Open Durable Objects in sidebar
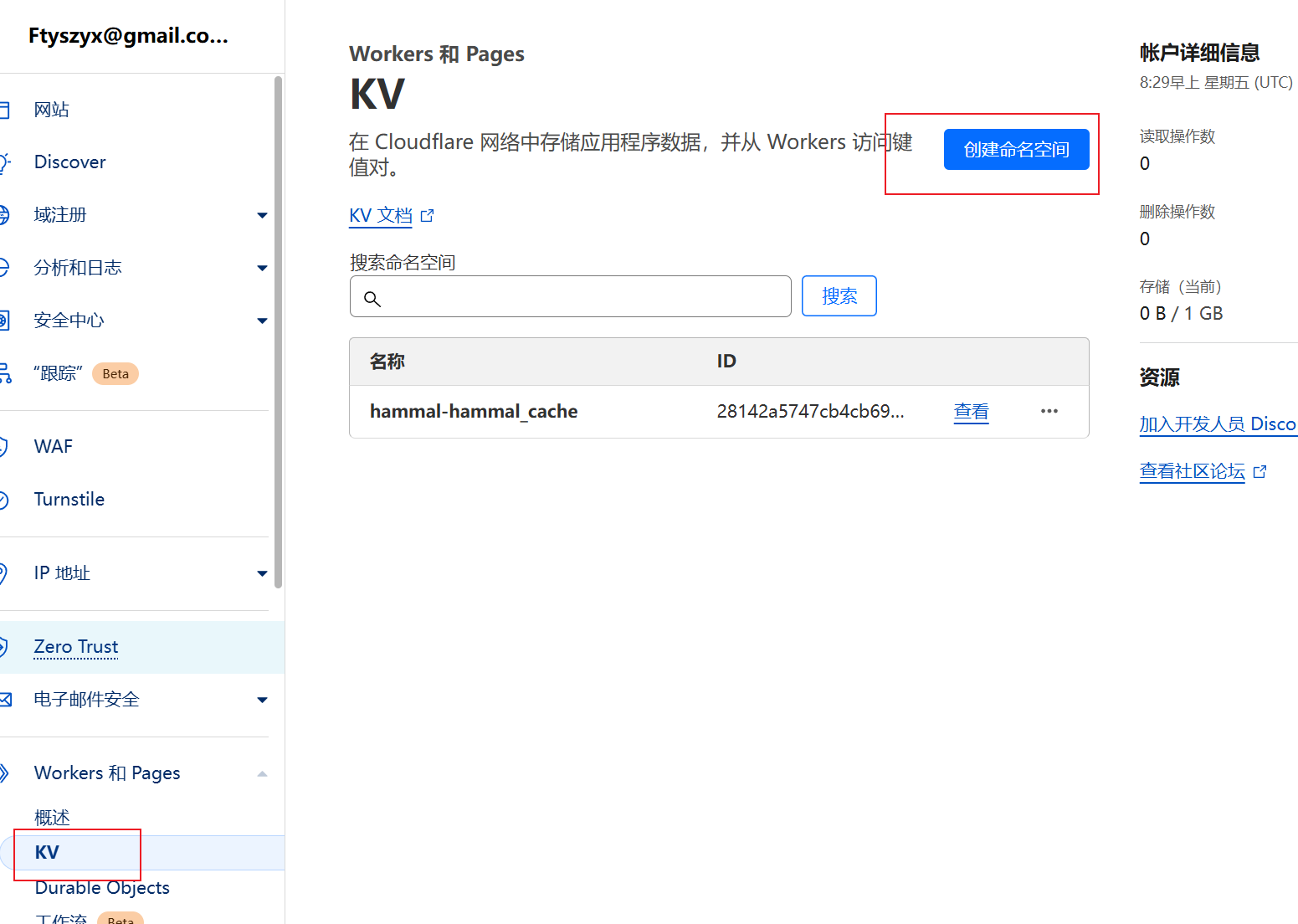The width and height of the screenshot is (1298, 924). pyautogui.click(x=102, y=888)
